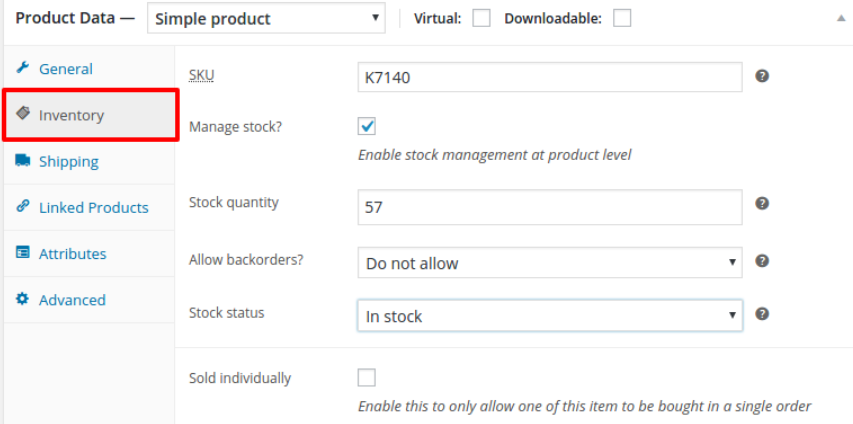Click the help icon beside Stock quantity
Screen dimensions: 853x424
[x=762, y=203]
